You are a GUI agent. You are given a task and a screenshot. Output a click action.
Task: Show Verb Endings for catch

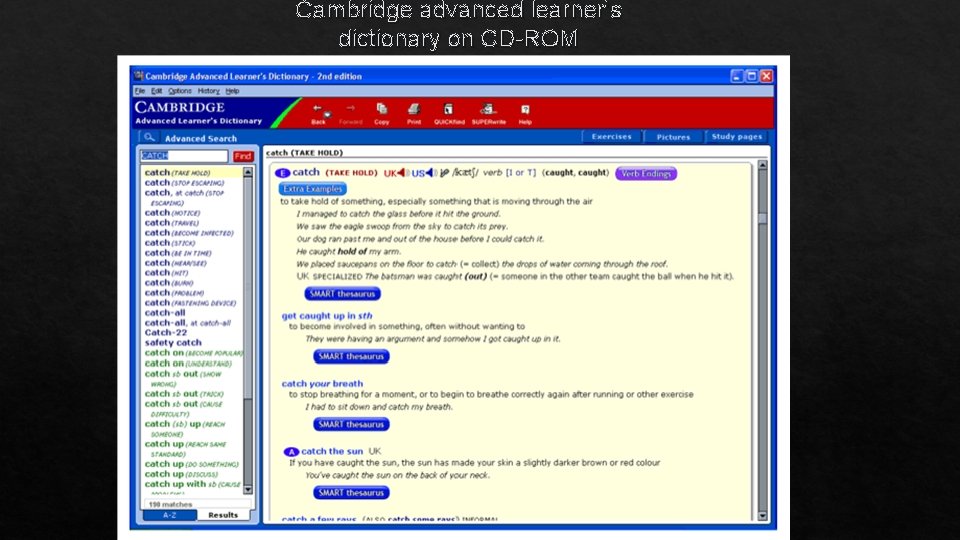coord(646,173)
